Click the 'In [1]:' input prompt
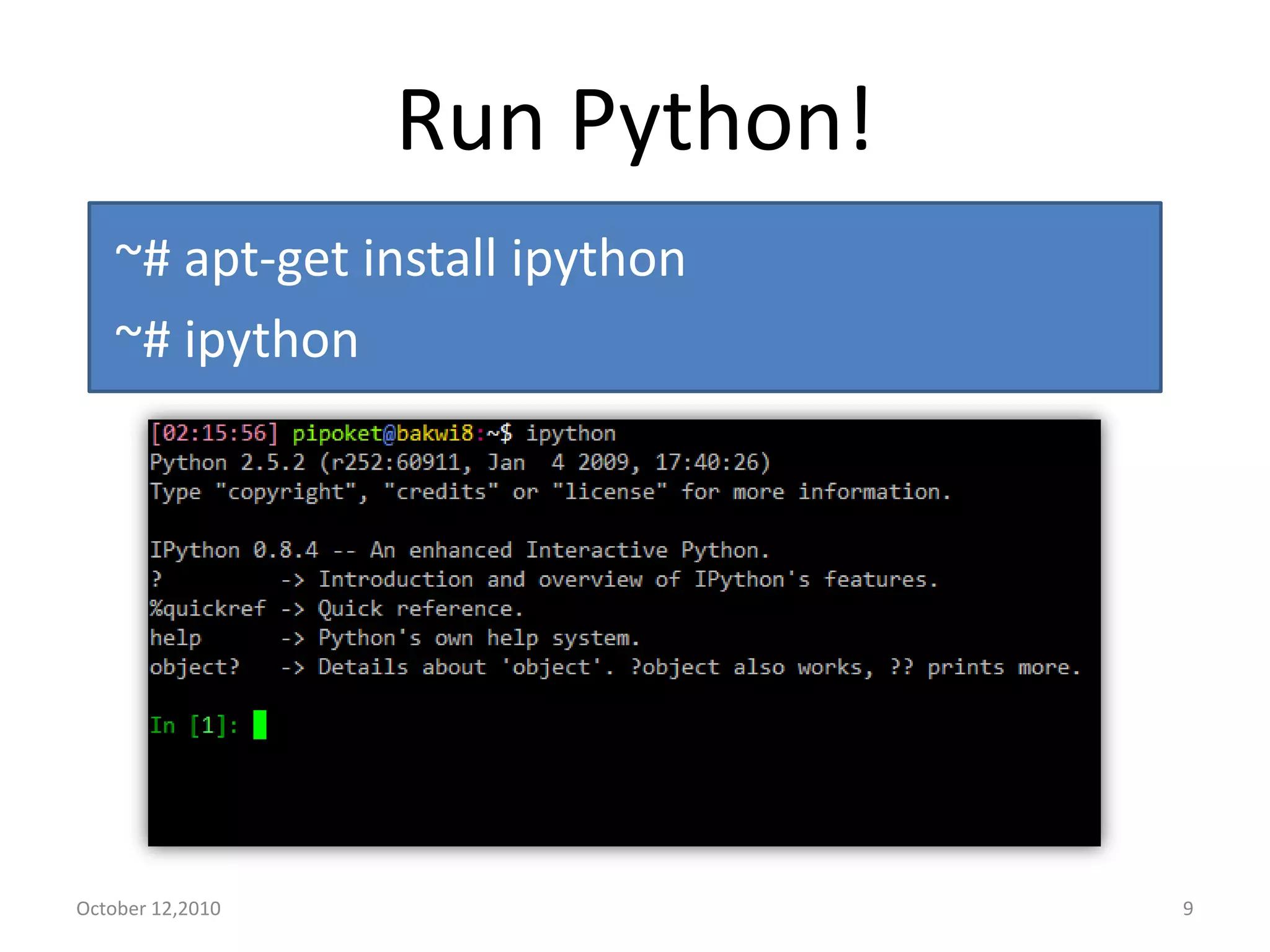 tap(194, 725)
